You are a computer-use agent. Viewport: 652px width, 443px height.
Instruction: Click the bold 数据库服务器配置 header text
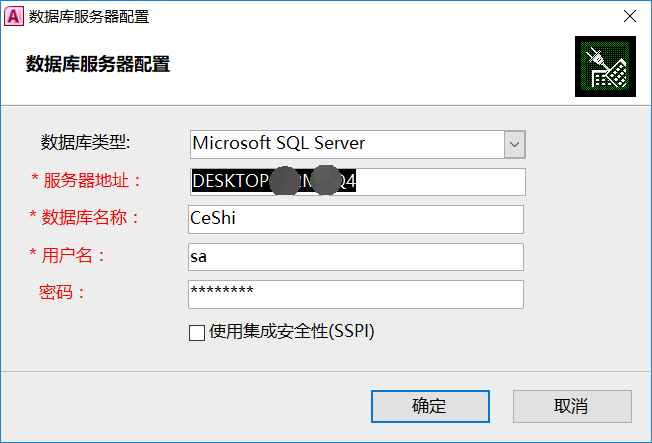(x=98, y=64)
